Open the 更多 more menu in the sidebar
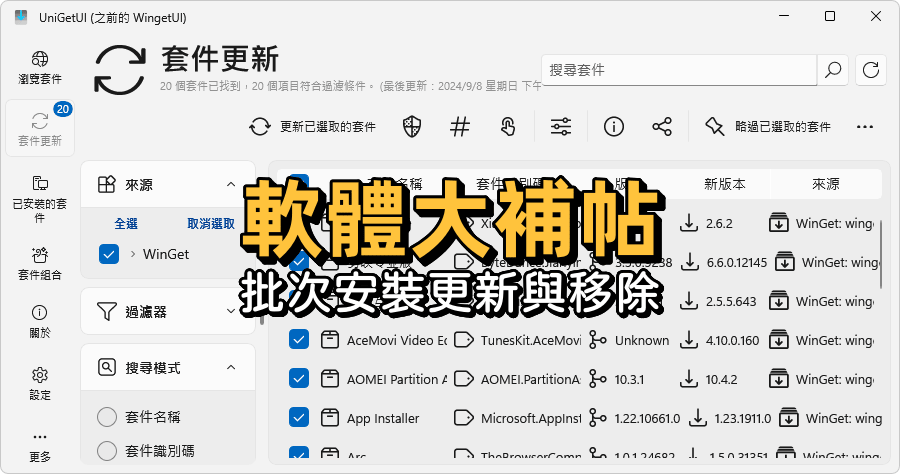This screenshot has width=900, height=474. (40, 446)
